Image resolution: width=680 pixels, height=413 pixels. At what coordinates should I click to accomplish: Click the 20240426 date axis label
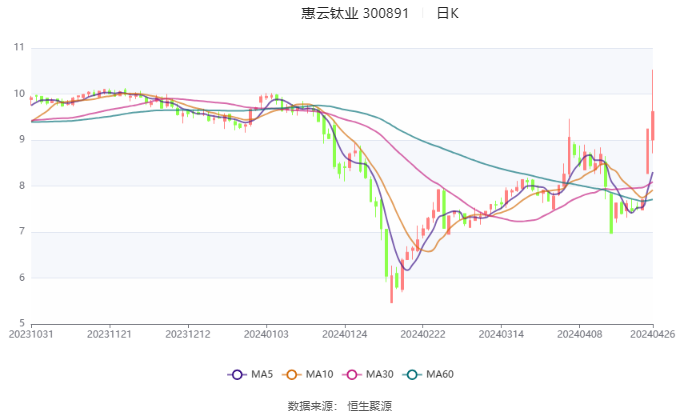[x=653, y=334]
